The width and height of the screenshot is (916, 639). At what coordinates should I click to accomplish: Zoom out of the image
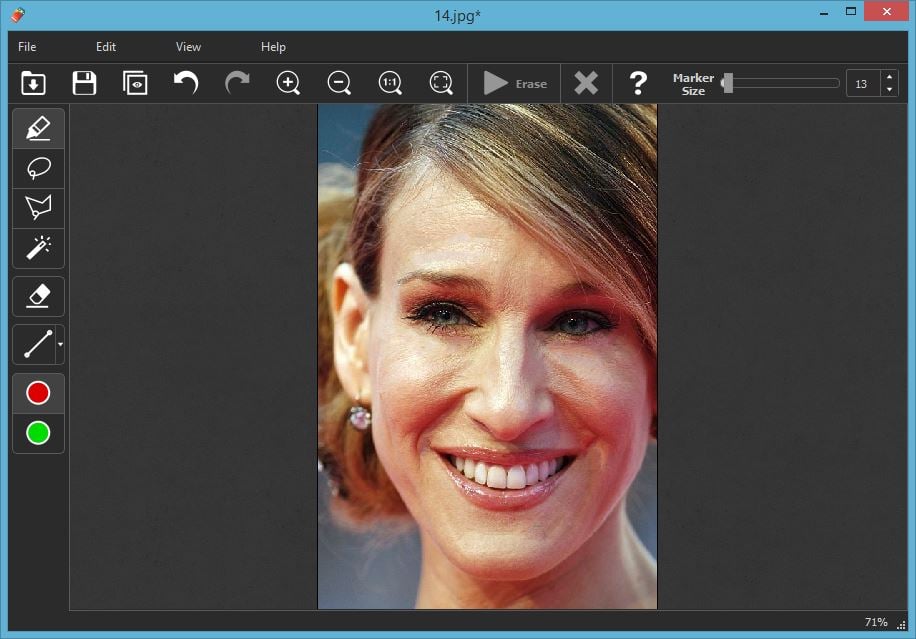(x=339, y=83)
